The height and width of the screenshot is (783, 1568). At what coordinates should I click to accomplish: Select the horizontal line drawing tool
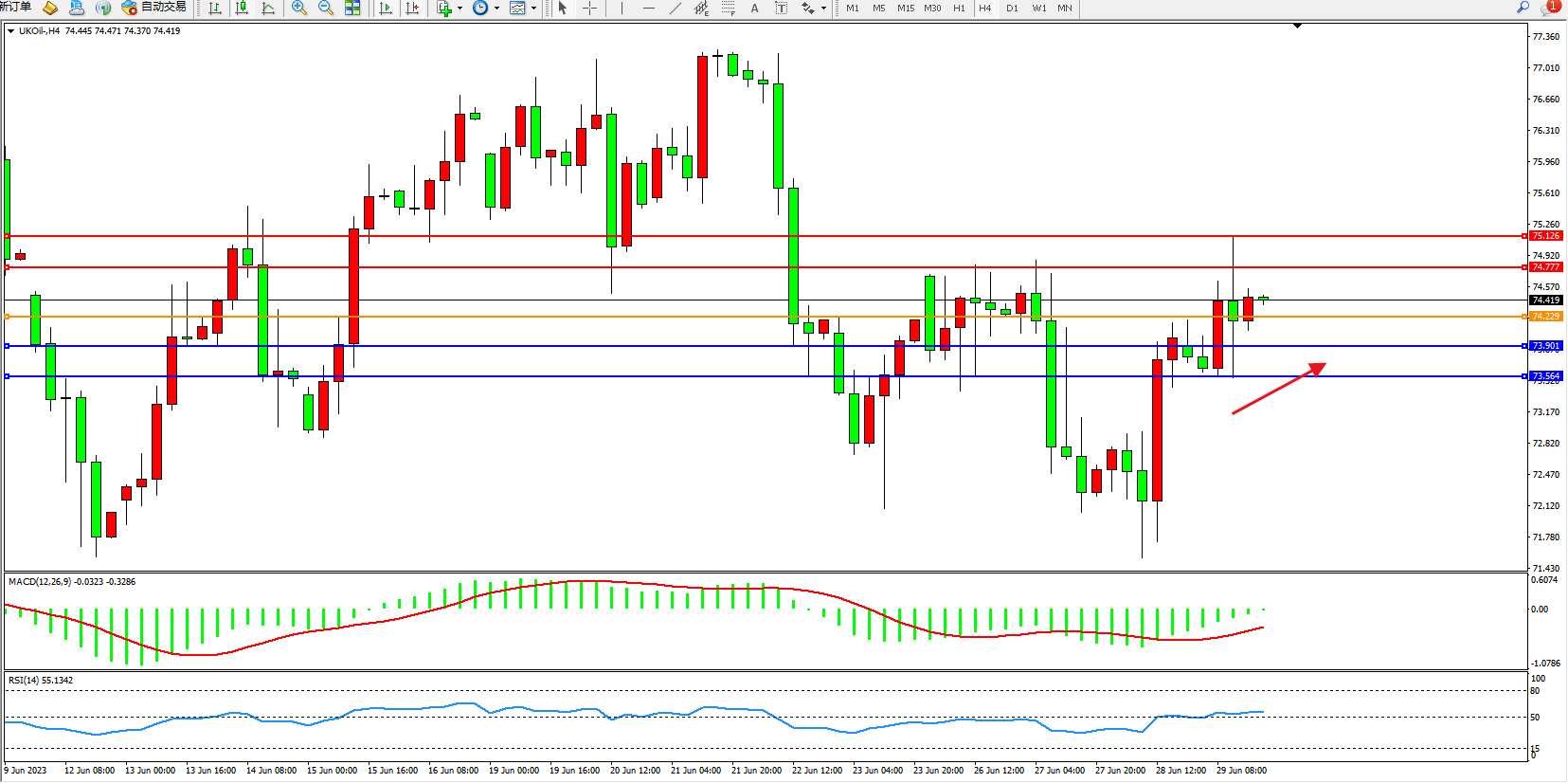pyautogui.click(x=648, y=8)
